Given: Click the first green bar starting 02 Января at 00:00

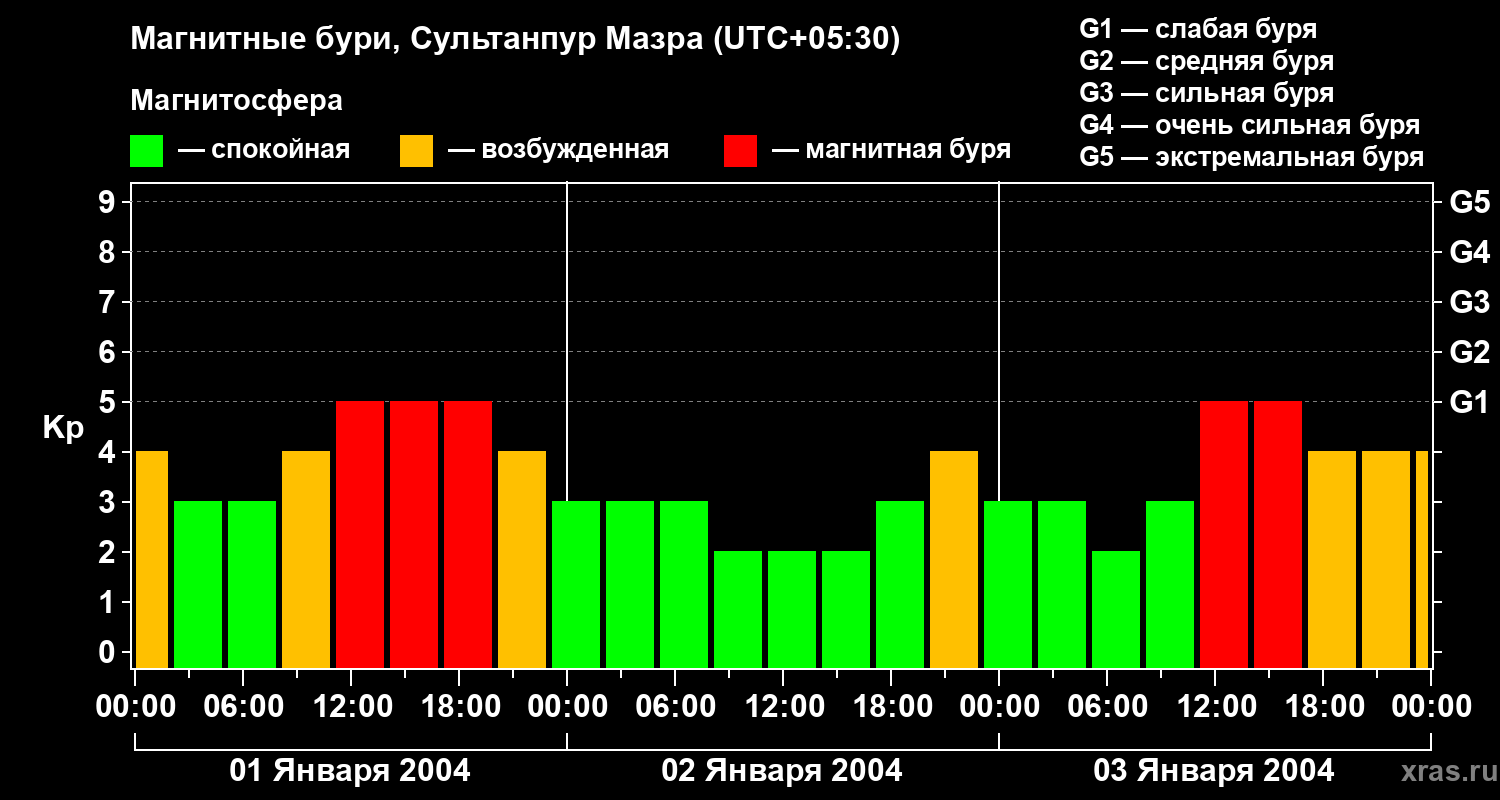Looking at the screenshot, I should [576, 585].
